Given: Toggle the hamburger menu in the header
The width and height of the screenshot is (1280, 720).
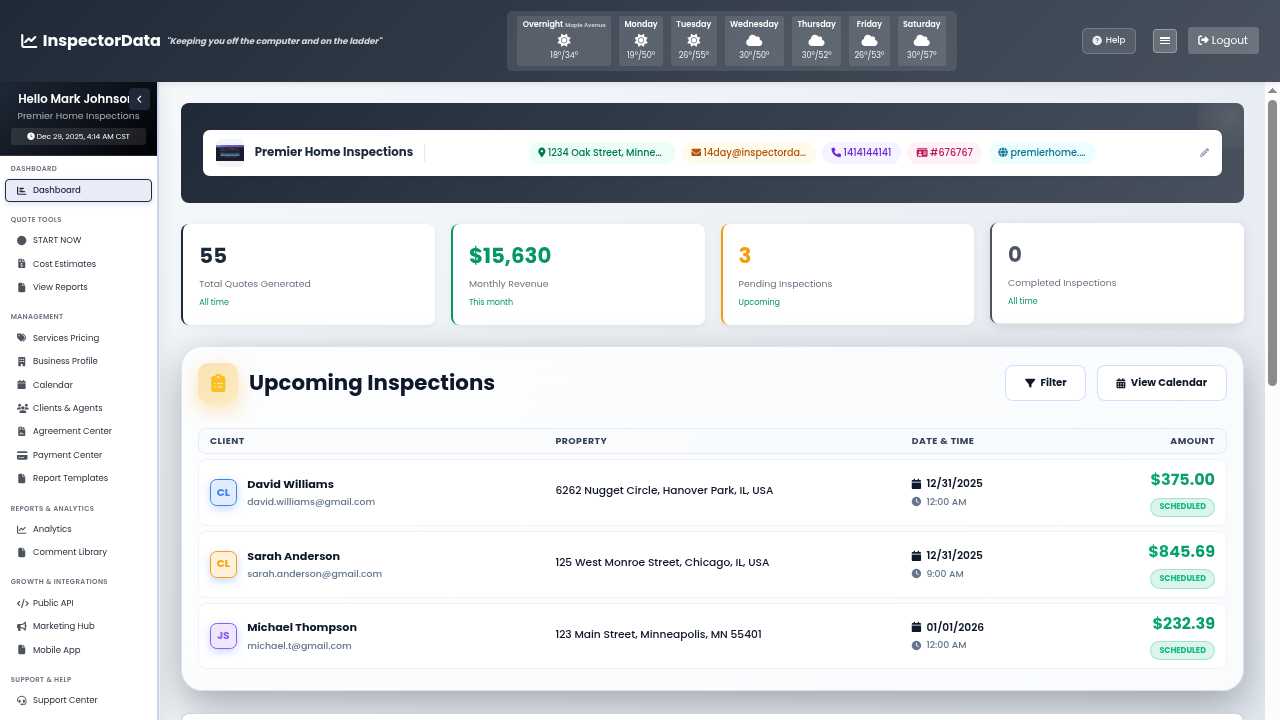Looking at the screenshot, I should pyautogui.click(x=1164, y=40).
